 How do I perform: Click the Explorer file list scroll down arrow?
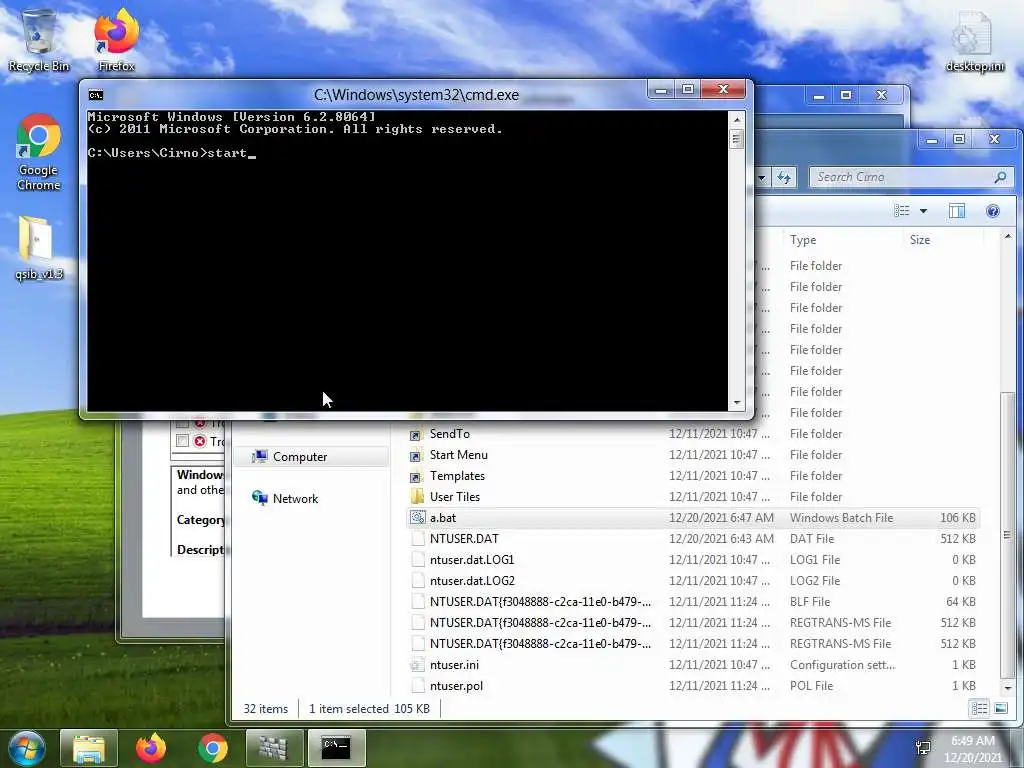point(1008,688)
